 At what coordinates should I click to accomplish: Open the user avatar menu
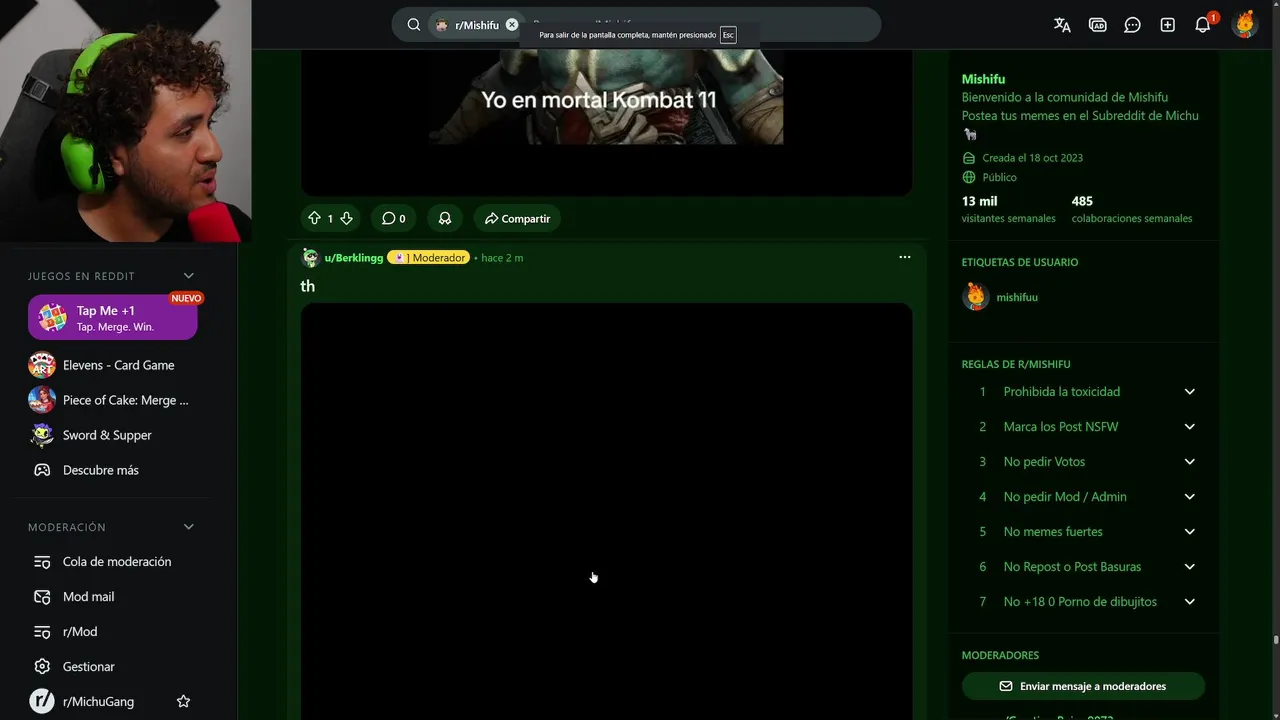click(x=1244, y=25)
